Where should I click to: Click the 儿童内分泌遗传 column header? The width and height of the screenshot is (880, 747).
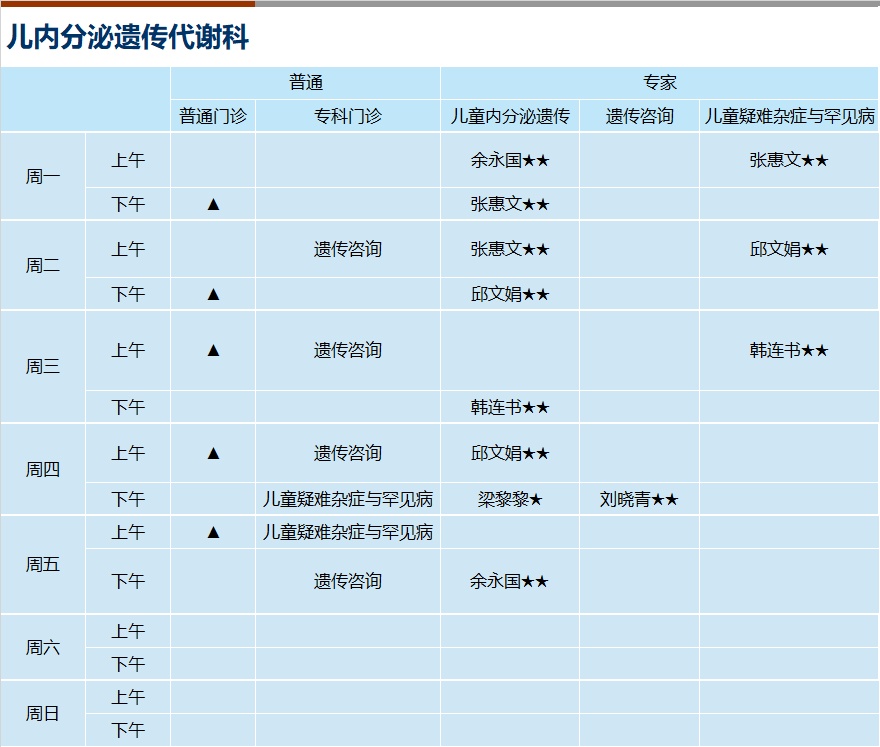[x=509, y=116]
